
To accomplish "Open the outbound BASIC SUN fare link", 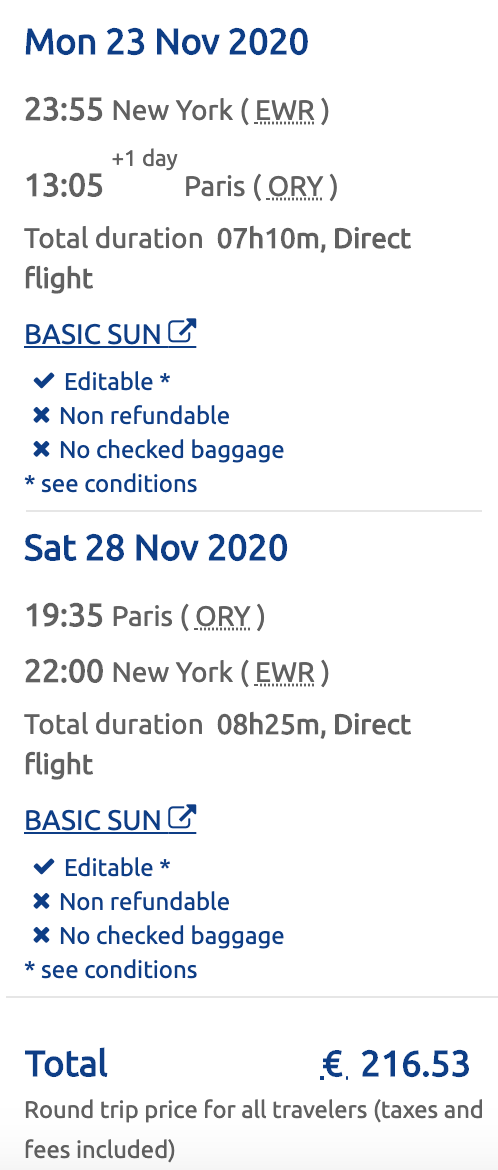I will click(x=111, y=334).
